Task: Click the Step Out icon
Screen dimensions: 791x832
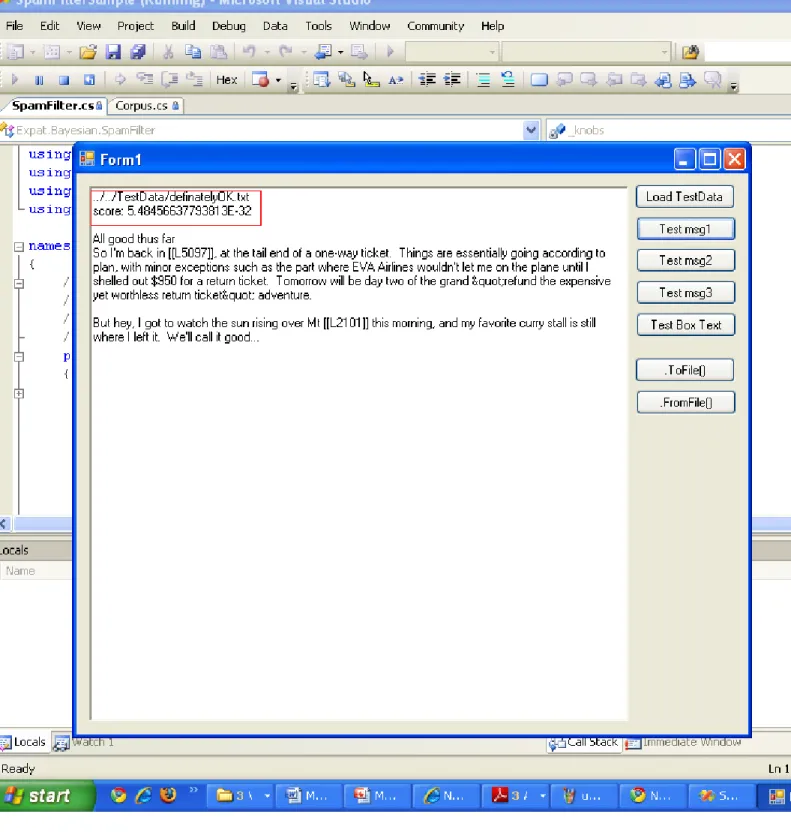Action: tap(195, 80)
